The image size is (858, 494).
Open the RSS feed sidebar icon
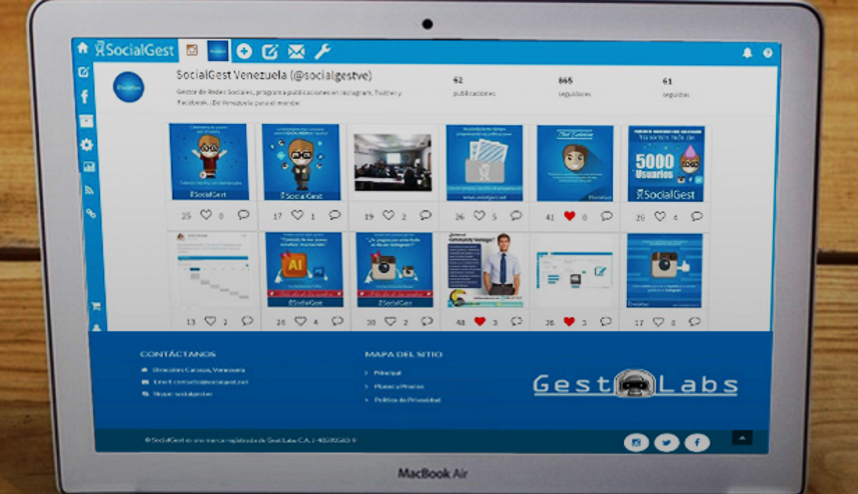coord(89,190)
